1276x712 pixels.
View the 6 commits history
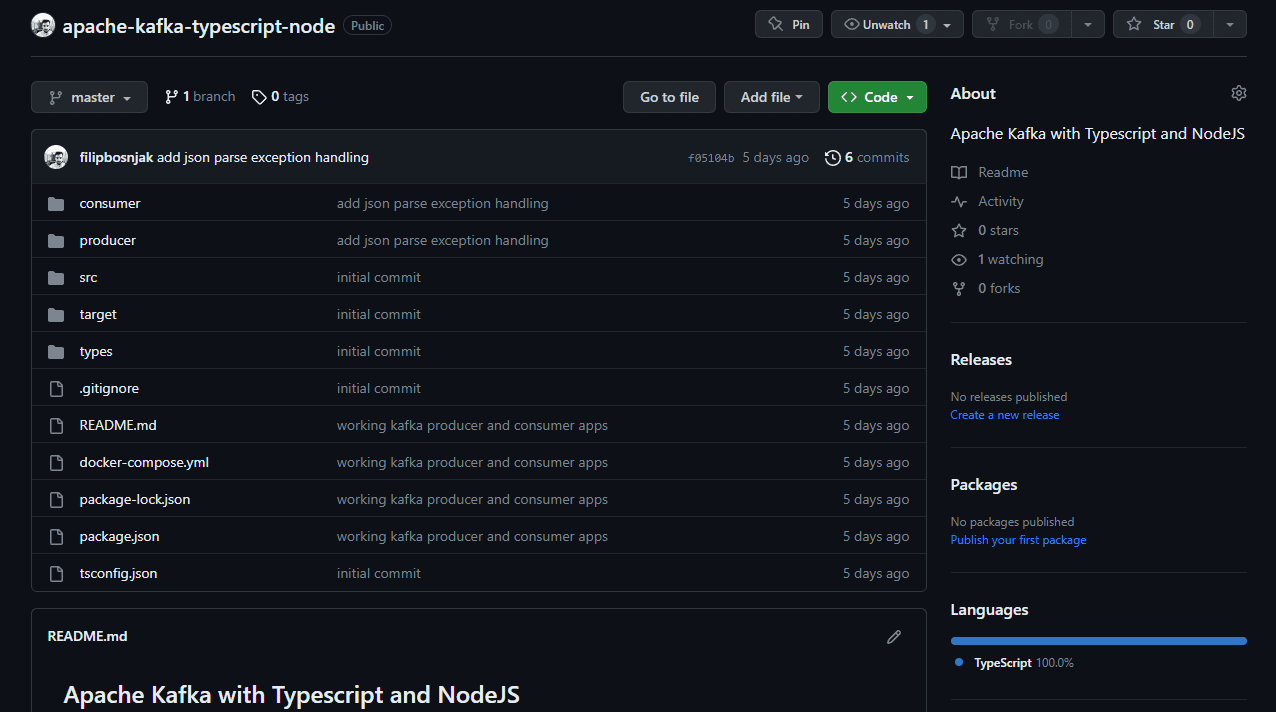pos(867,158)
